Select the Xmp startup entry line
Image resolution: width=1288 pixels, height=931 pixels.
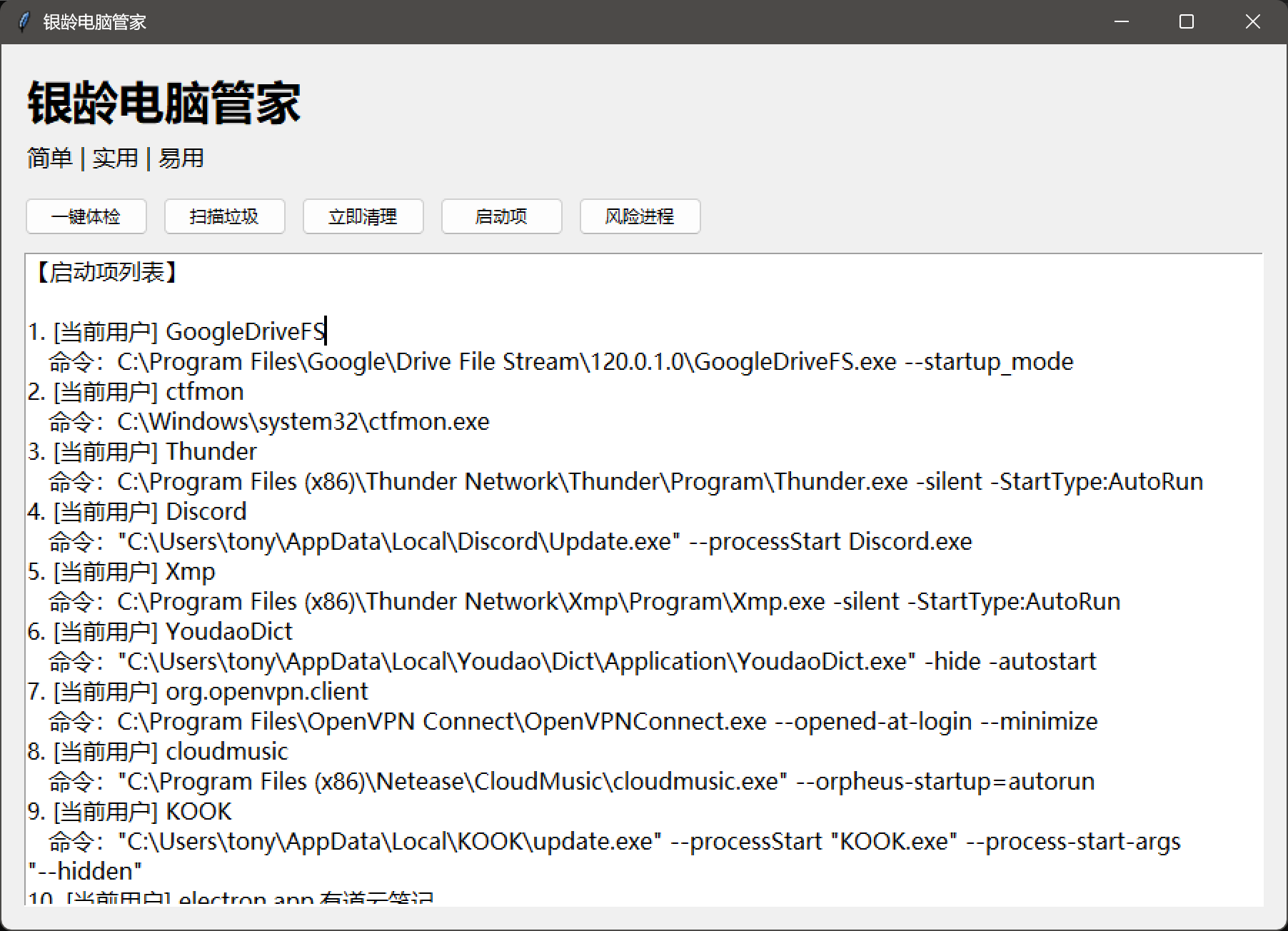(x=121, y=572)
